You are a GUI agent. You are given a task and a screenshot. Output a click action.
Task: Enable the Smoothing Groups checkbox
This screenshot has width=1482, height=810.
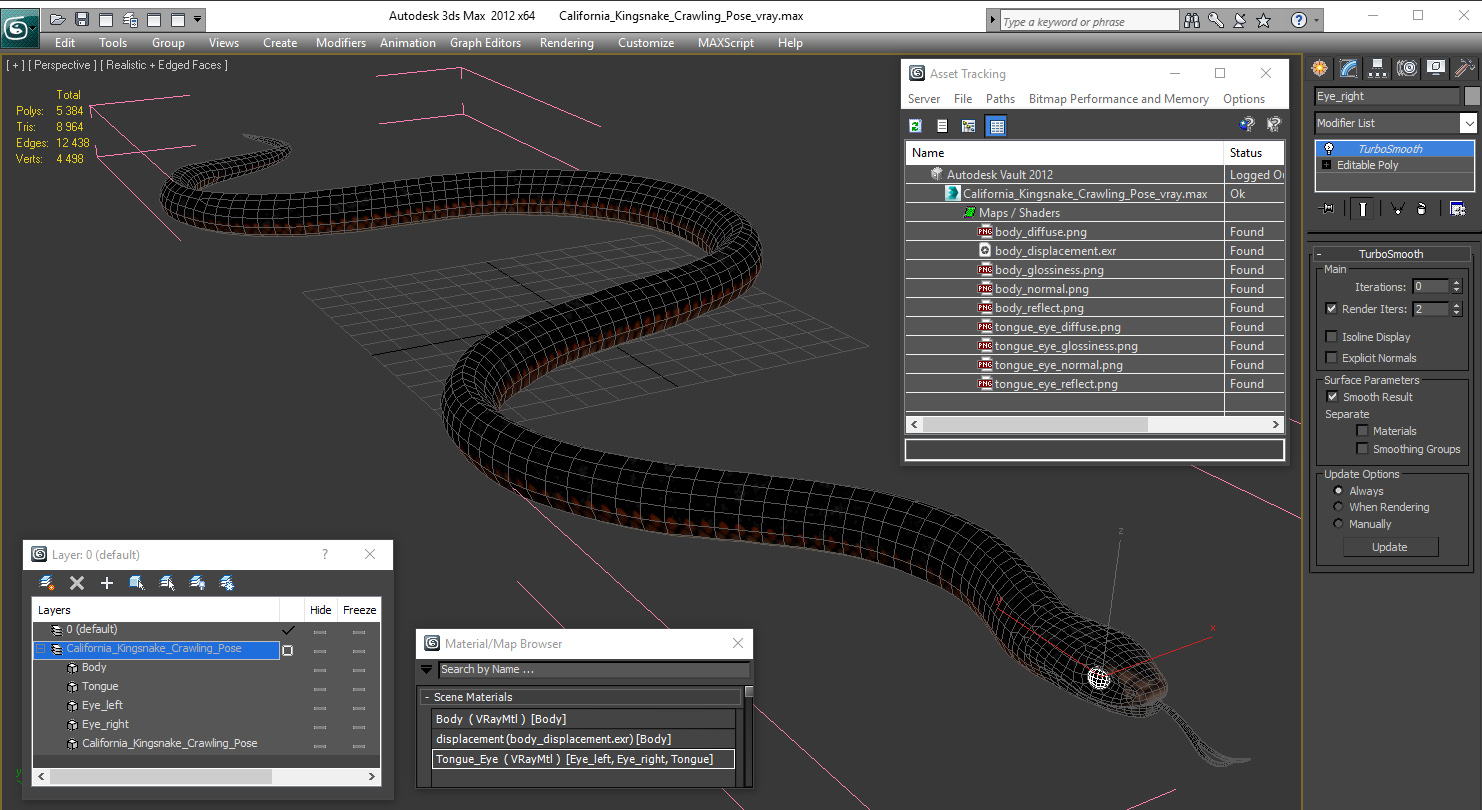pos(1362,449)
